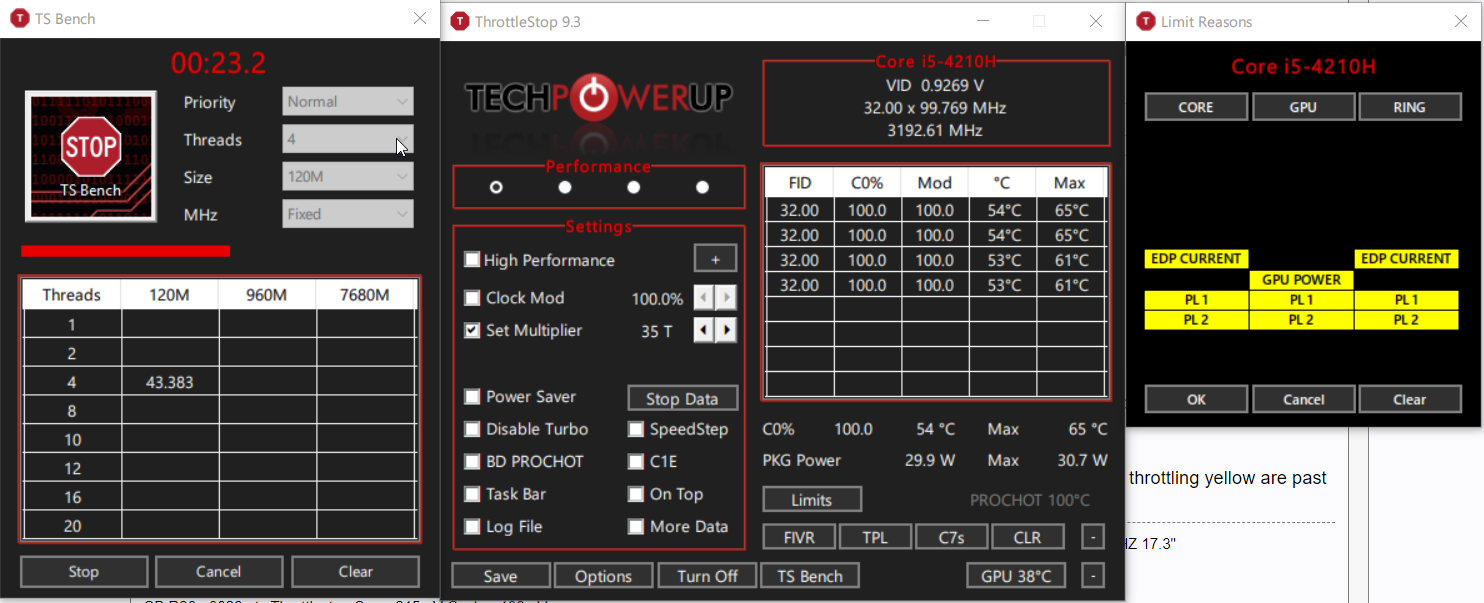The height and width of the screenshot is (603, 1484).
Task: Click red benchmark progress bar
Action: pyautogui.click(x=125, y=251)
